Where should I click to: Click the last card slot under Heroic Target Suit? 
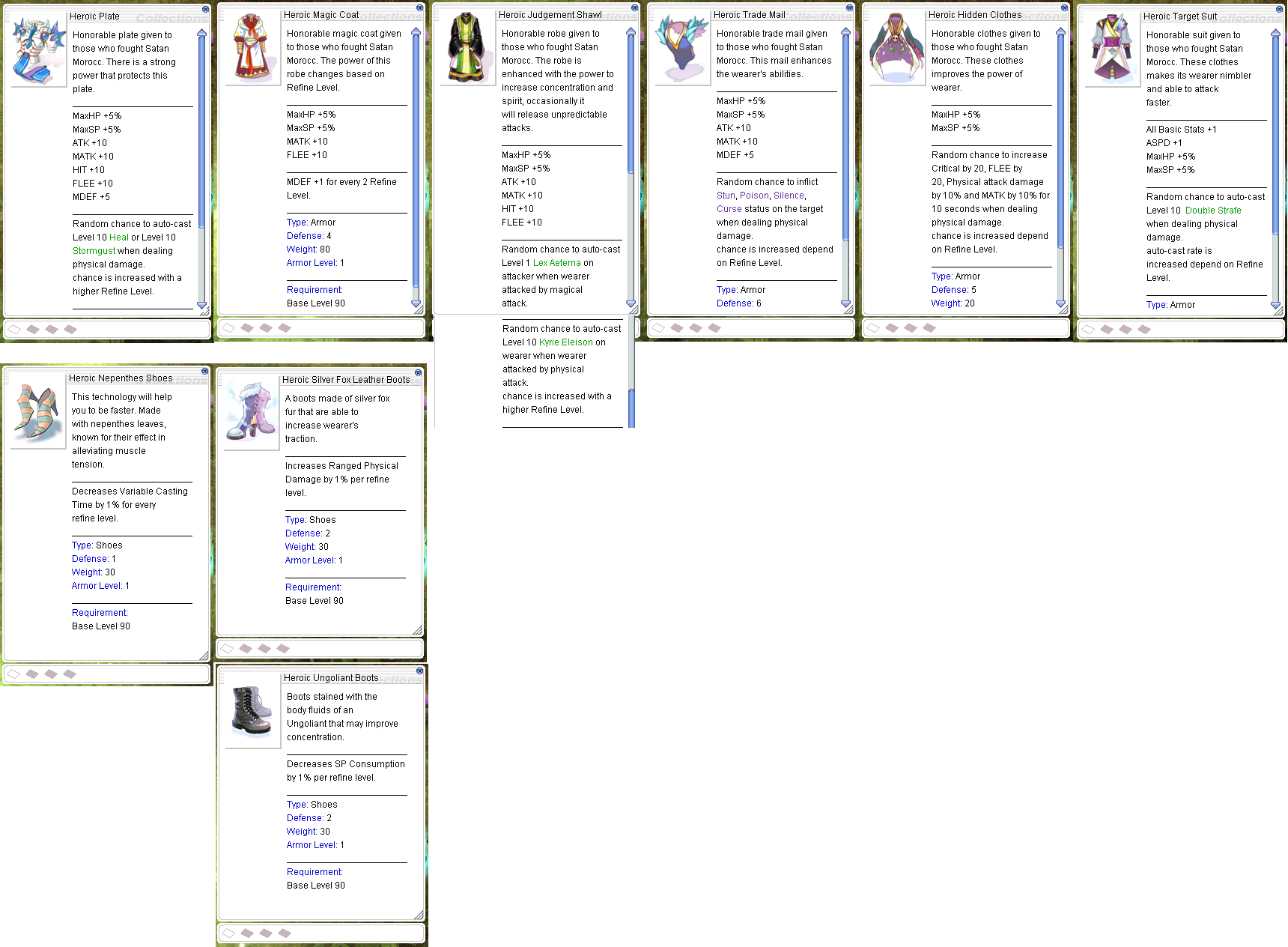(1144, 329)
